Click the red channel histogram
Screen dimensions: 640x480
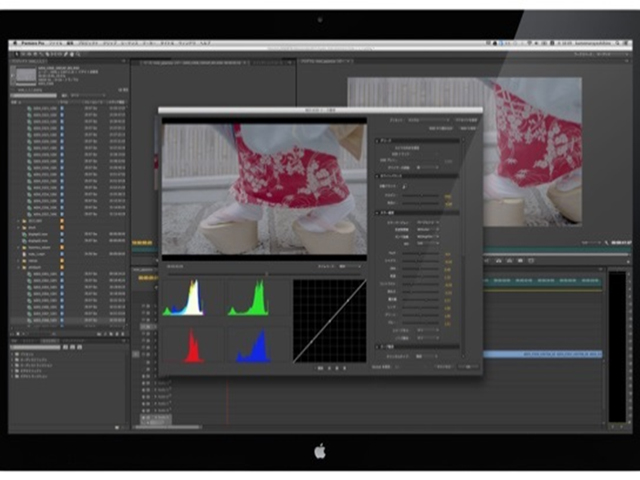[x=183, y=344]
